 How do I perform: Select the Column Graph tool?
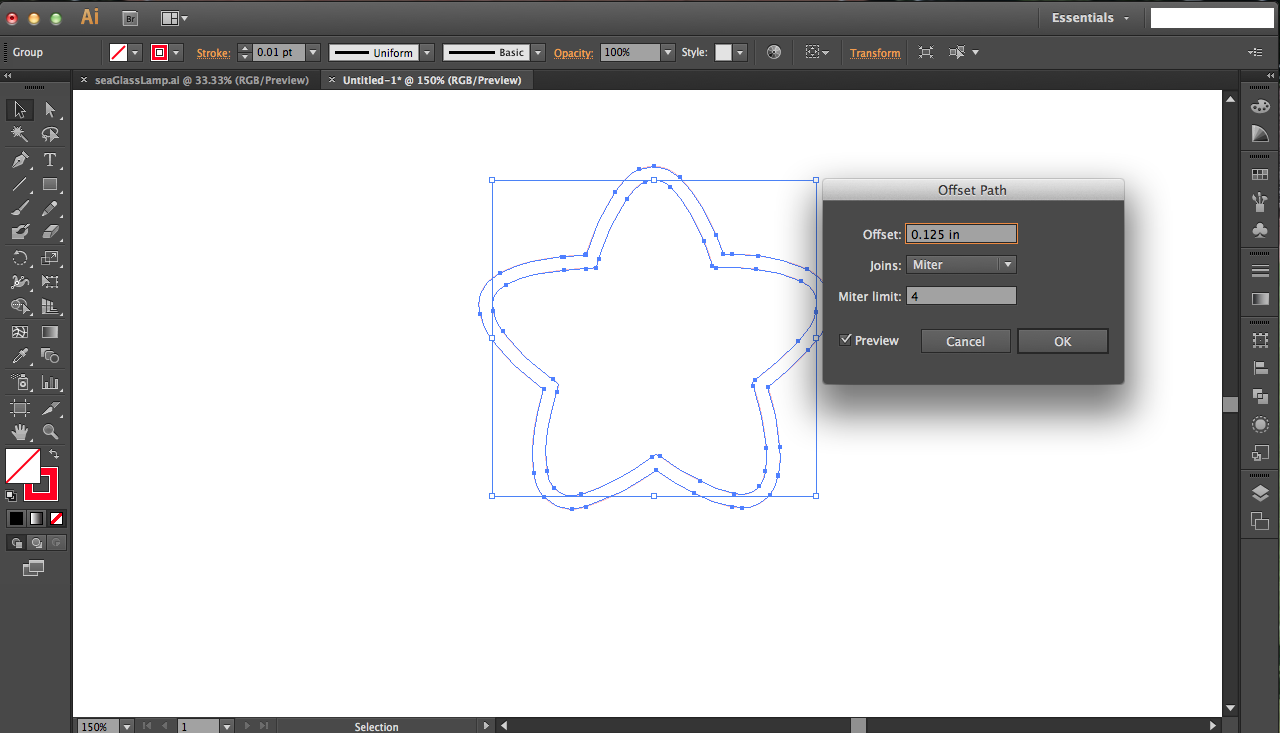(50, 382)
